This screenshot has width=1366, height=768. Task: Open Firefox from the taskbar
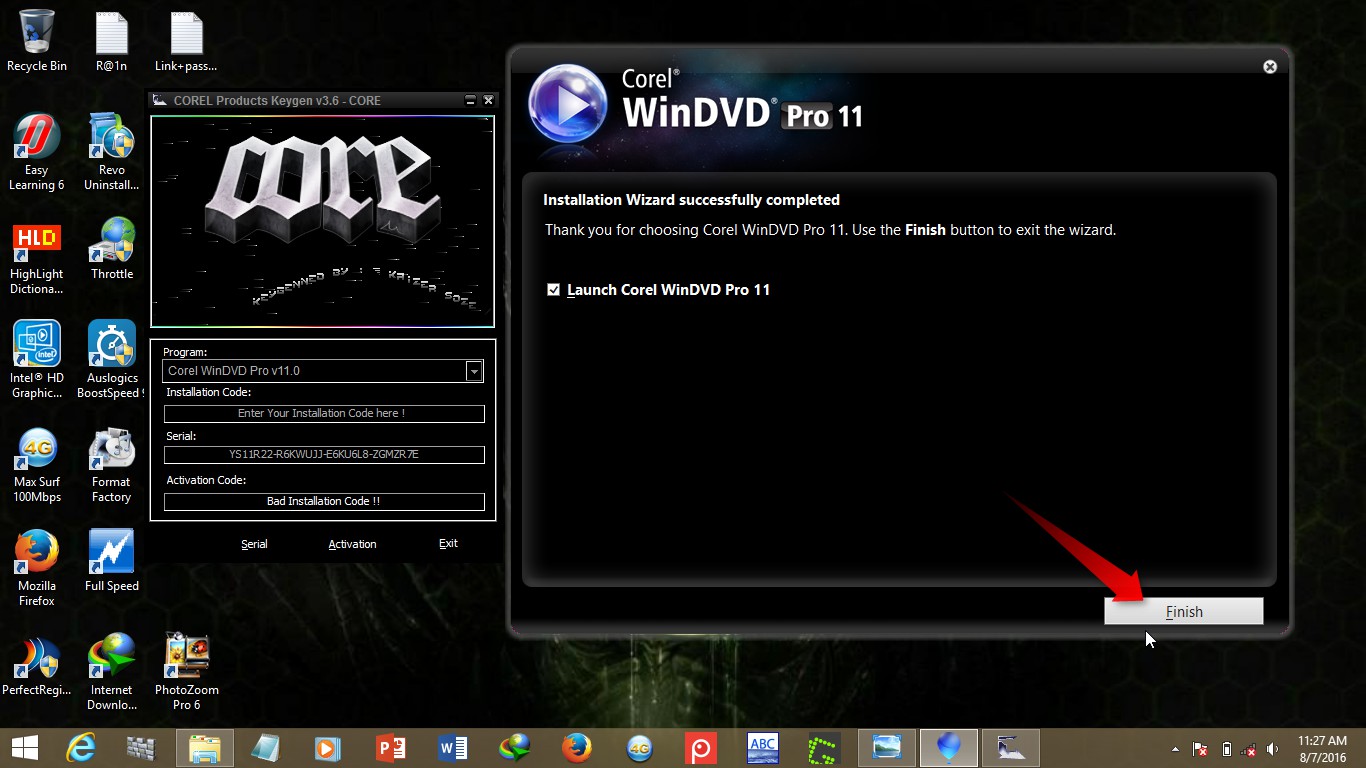[576, 748]
